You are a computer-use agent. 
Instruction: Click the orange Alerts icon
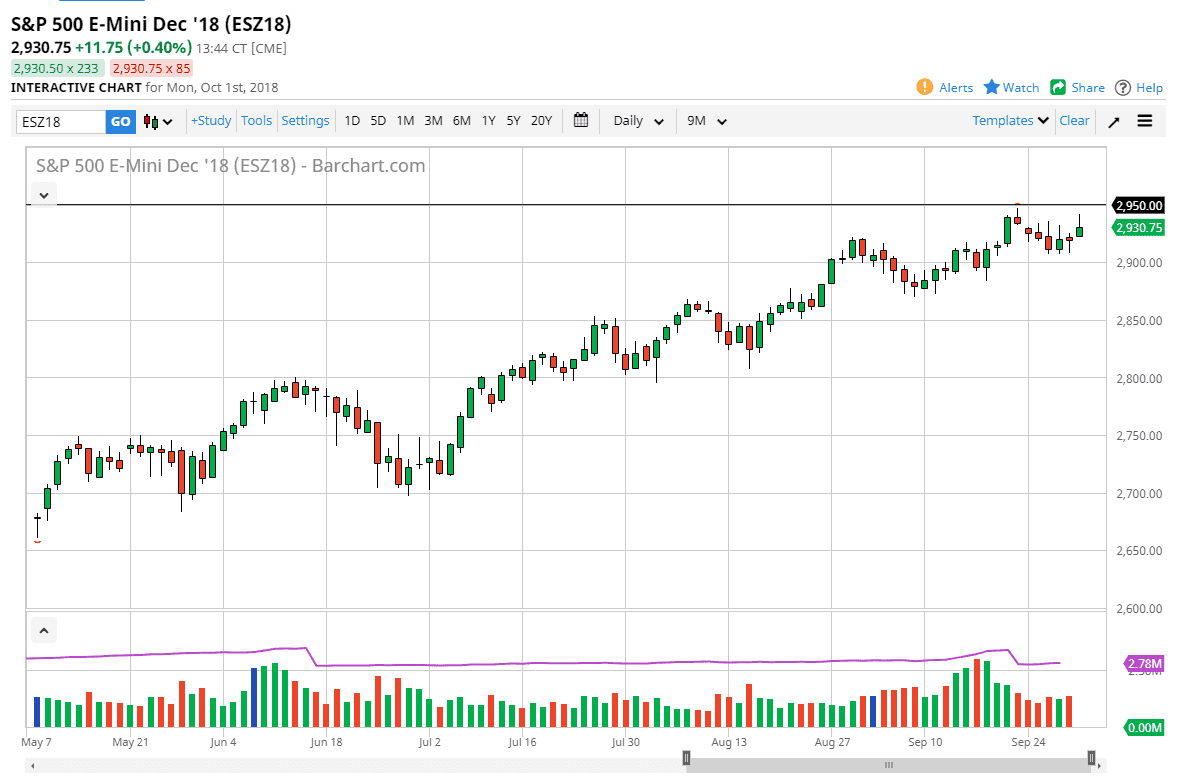(x=925, y=87)
